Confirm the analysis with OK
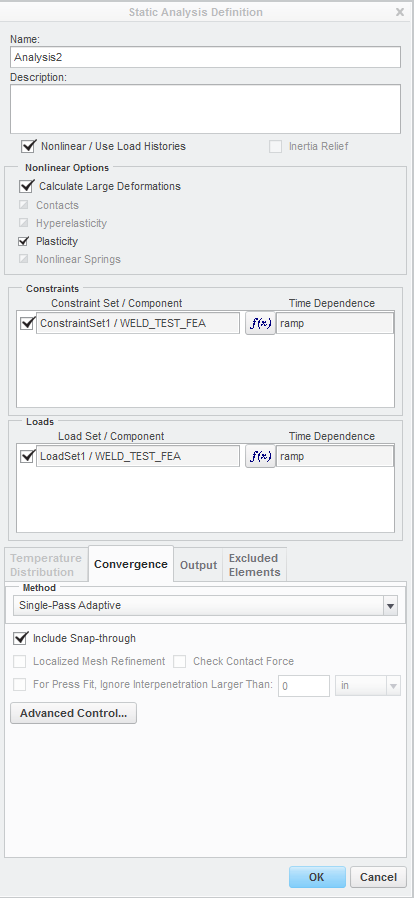 (x=317, y=877)
